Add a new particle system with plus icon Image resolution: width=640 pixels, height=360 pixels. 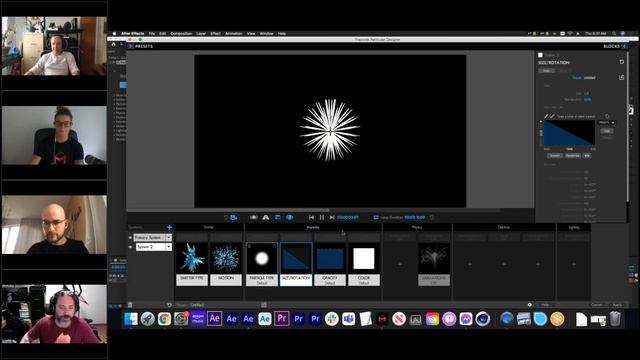(x=169, y=227)
